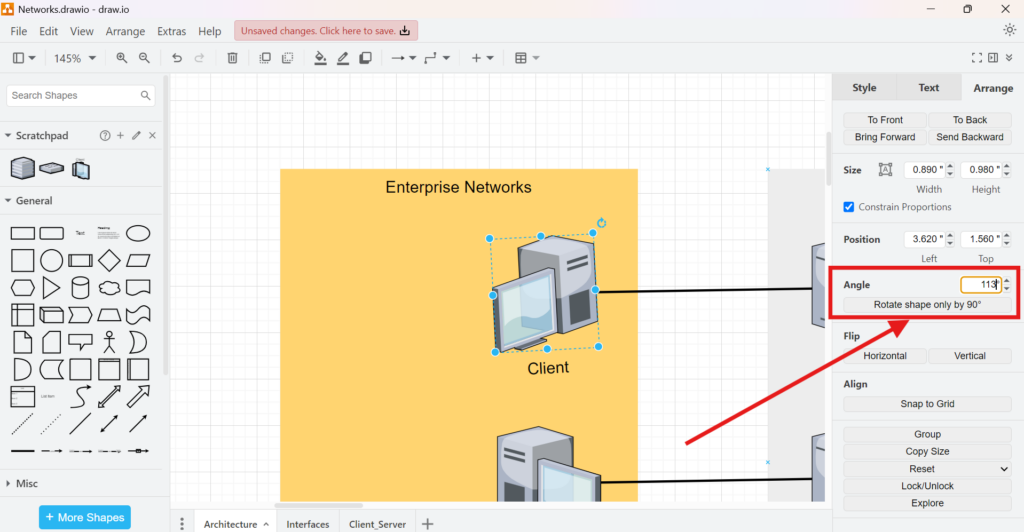Click Rotate shape only by 90° button
The image size is (1024, 532).
tap(927, 304)
